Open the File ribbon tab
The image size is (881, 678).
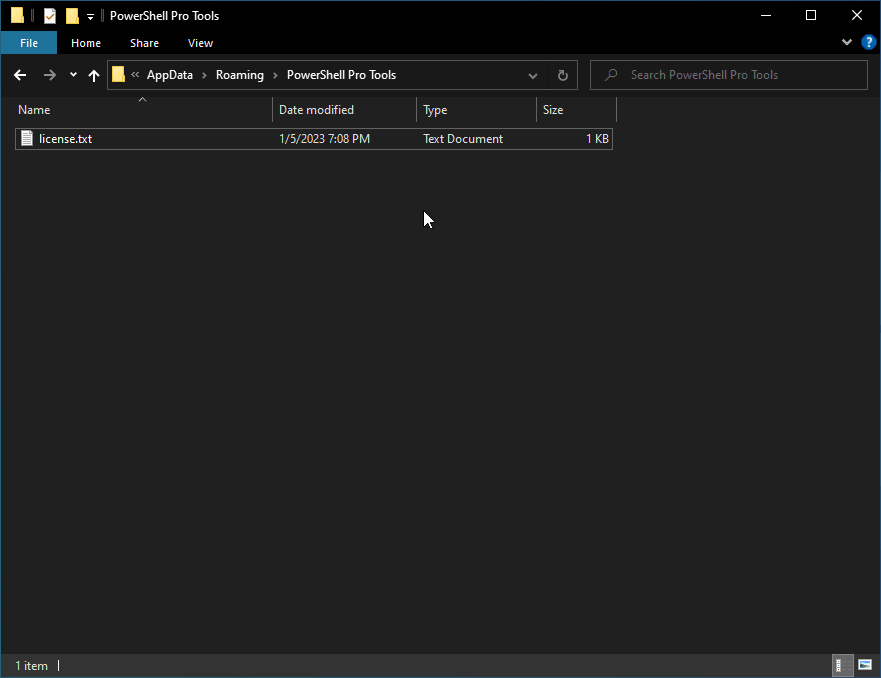(x=29, y=43)
